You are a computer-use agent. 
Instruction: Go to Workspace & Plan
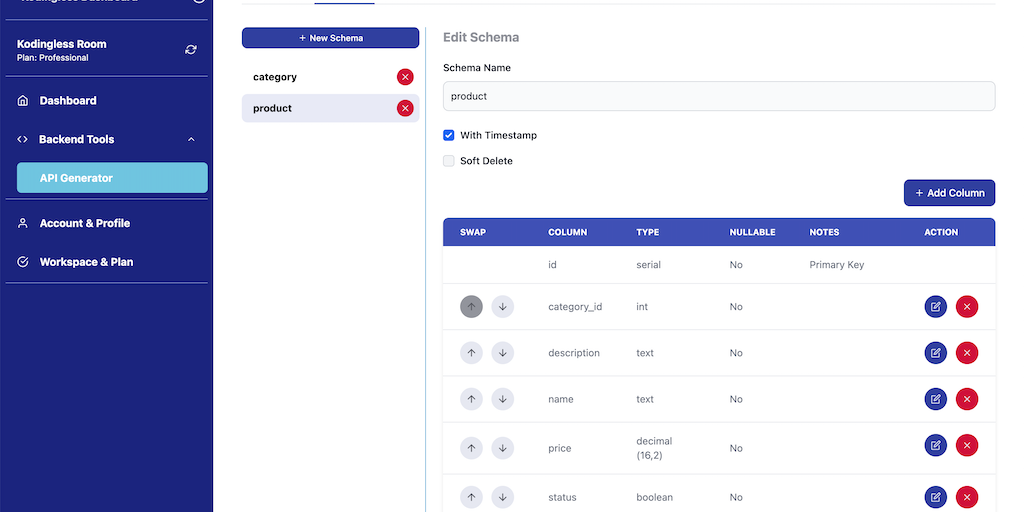click(x=86, y=262)
